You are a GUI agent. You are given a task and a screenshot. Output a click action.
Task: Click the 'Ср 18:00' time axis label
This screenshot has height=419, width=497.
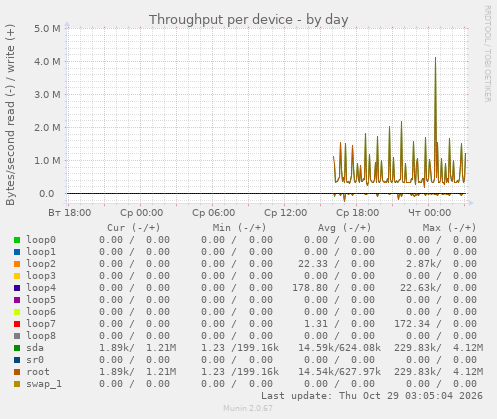click(x=358, y=213)
